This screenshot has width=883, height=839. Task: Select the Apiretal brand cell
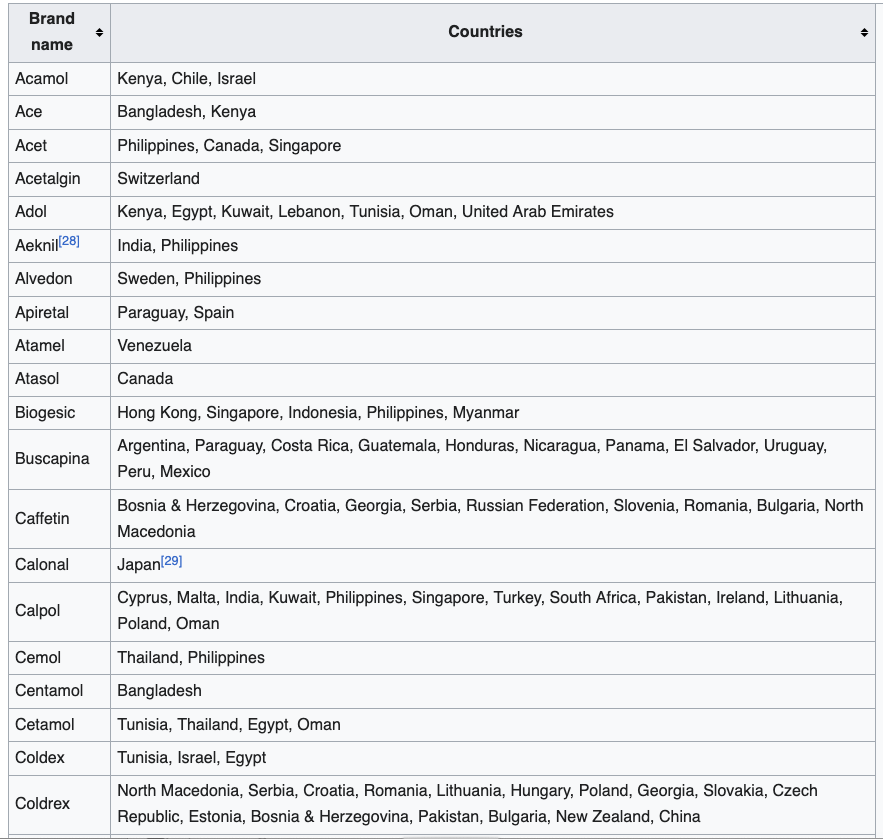60,313
